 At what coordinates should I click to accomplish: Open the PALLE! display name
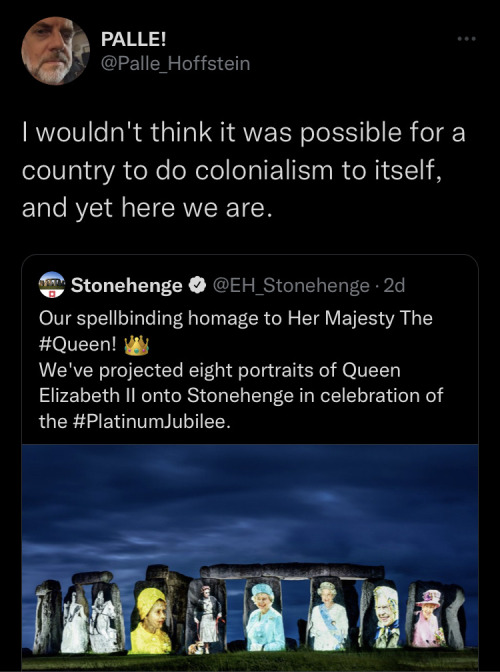coord(133,39)
